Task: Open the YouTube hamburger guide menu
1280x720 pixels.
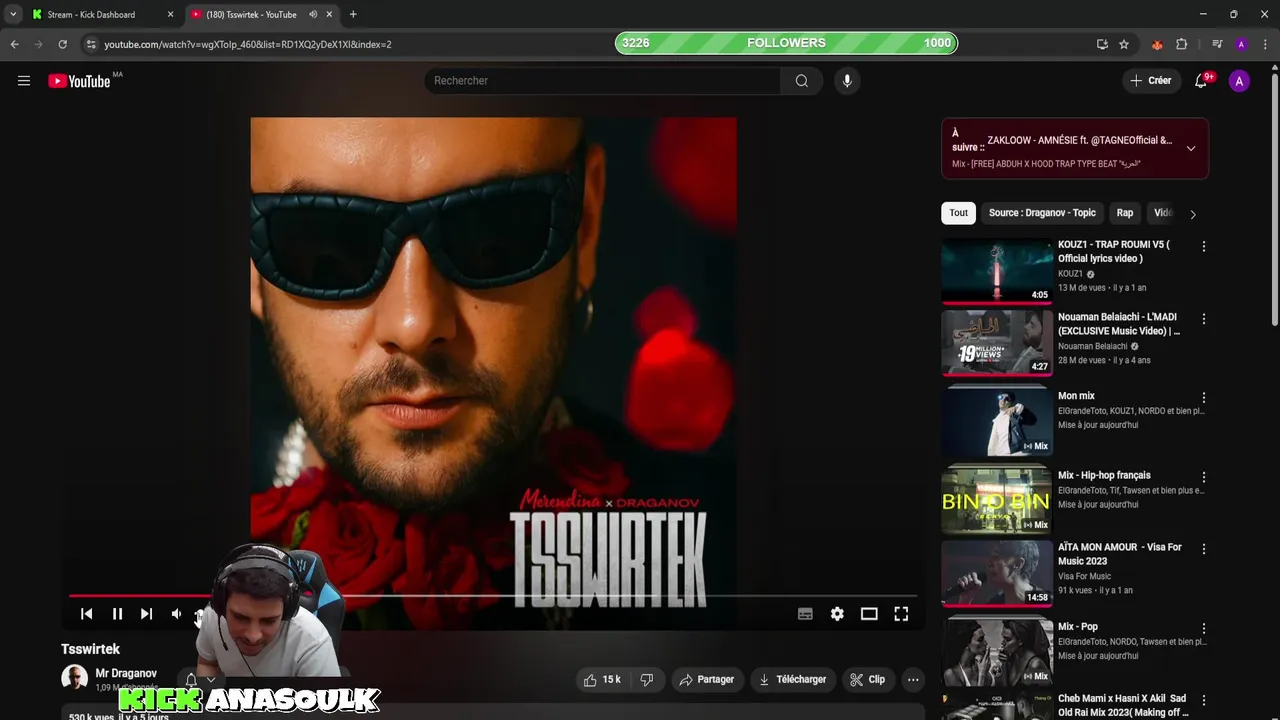Action: [x=24, y=81]
